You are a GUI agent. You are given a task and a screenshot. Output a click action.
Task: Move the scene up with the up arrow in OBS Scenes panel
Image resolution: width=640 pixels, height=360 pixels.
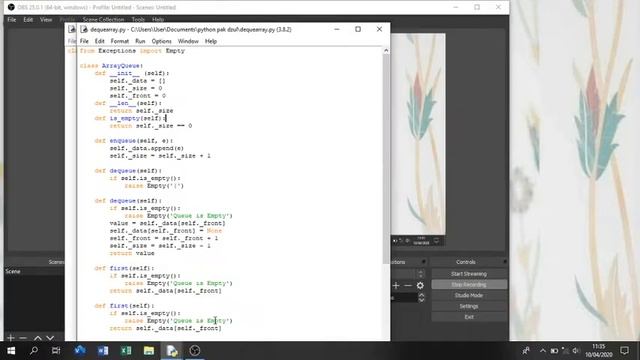tap(38, 338)
